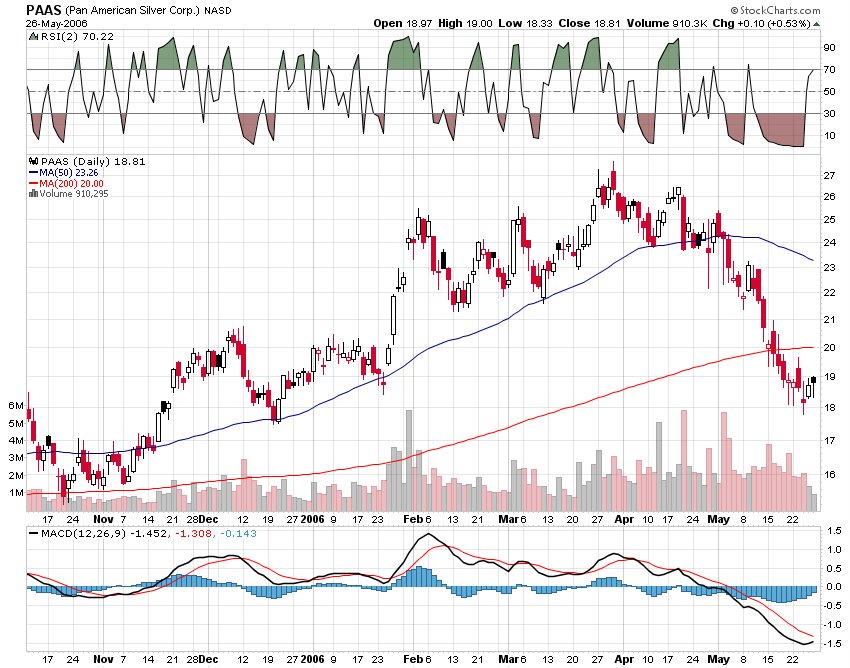Viewport: 850px width, 668px height.
Task: Click the 16 label on the price axis
Action: pyautogui.click(x=829, y=474)
